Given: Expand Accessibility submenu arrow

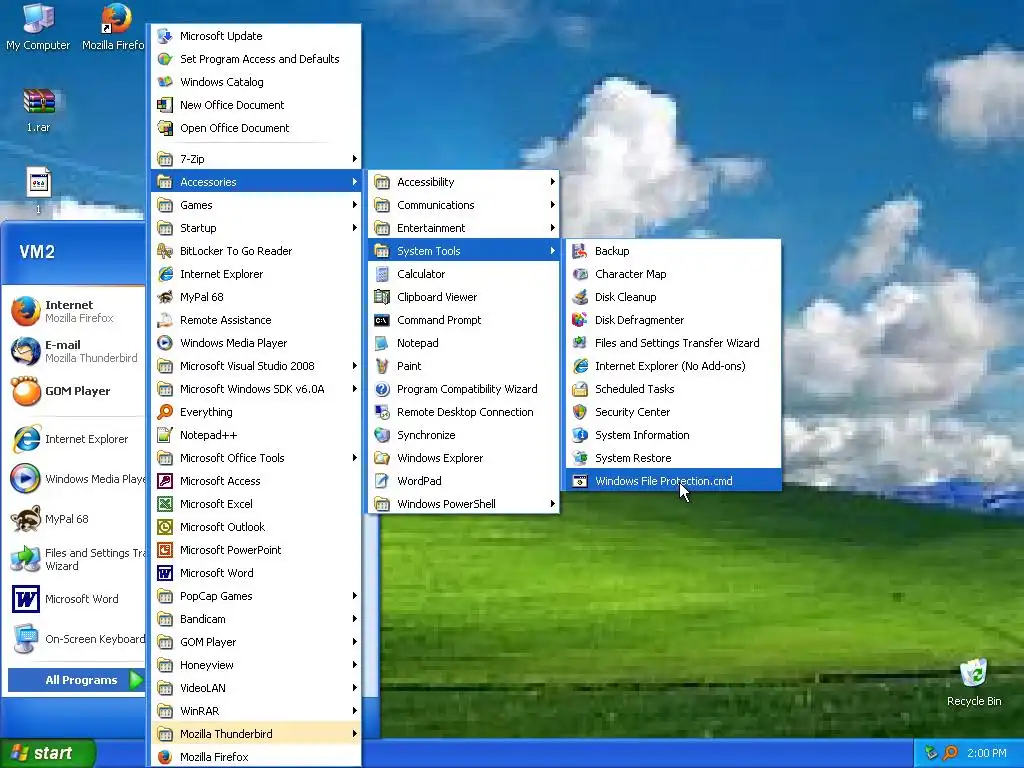Looking at the screenshot, I should (x=552, y=182).
